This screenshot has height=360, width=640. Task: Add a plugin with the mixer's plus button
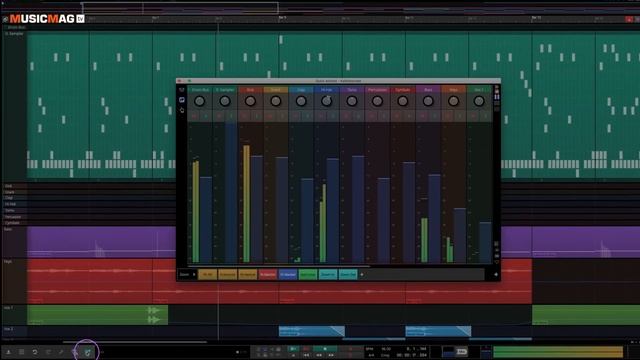pos(362,275)
